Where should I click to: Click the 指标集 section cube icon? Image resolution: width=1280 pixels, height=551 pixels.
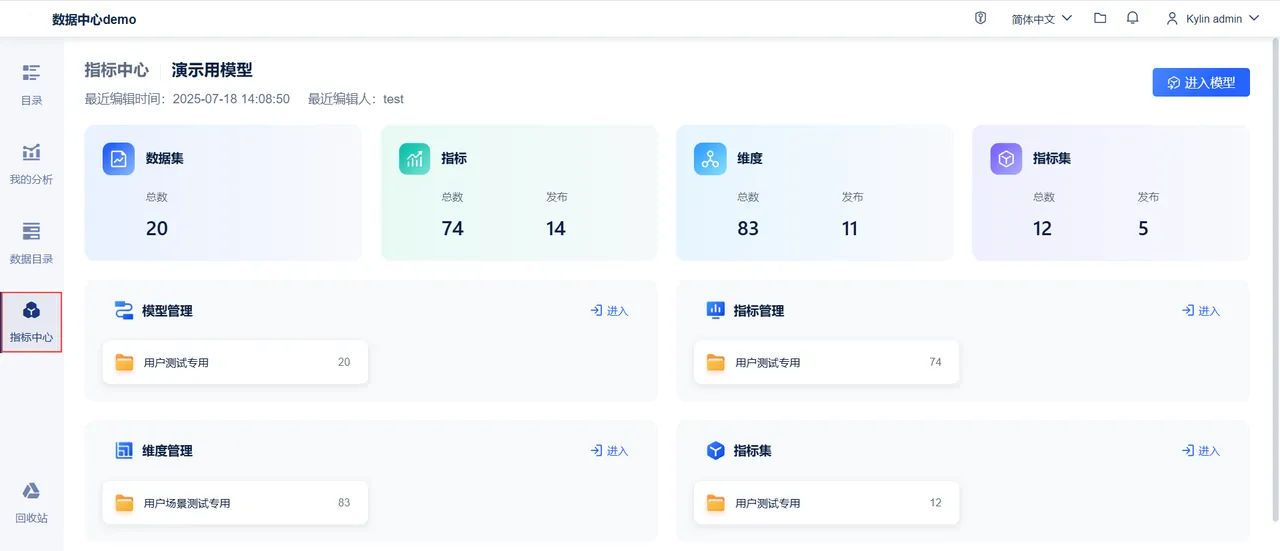pos(715,450)
